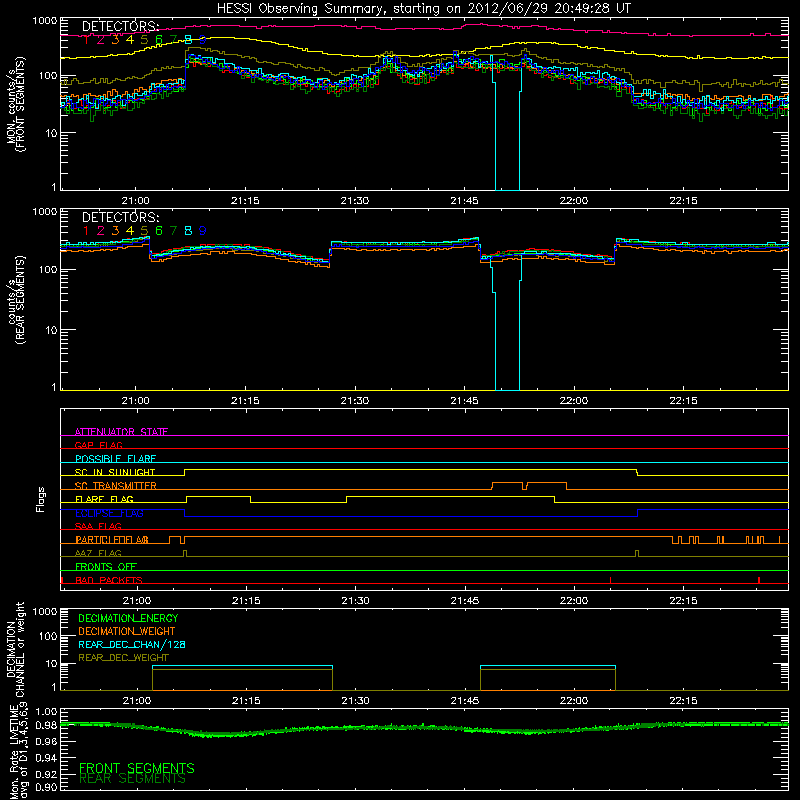The image size is (800, 800).
Task: Click the SAA_FLAG label
Action: pos(98,526)
